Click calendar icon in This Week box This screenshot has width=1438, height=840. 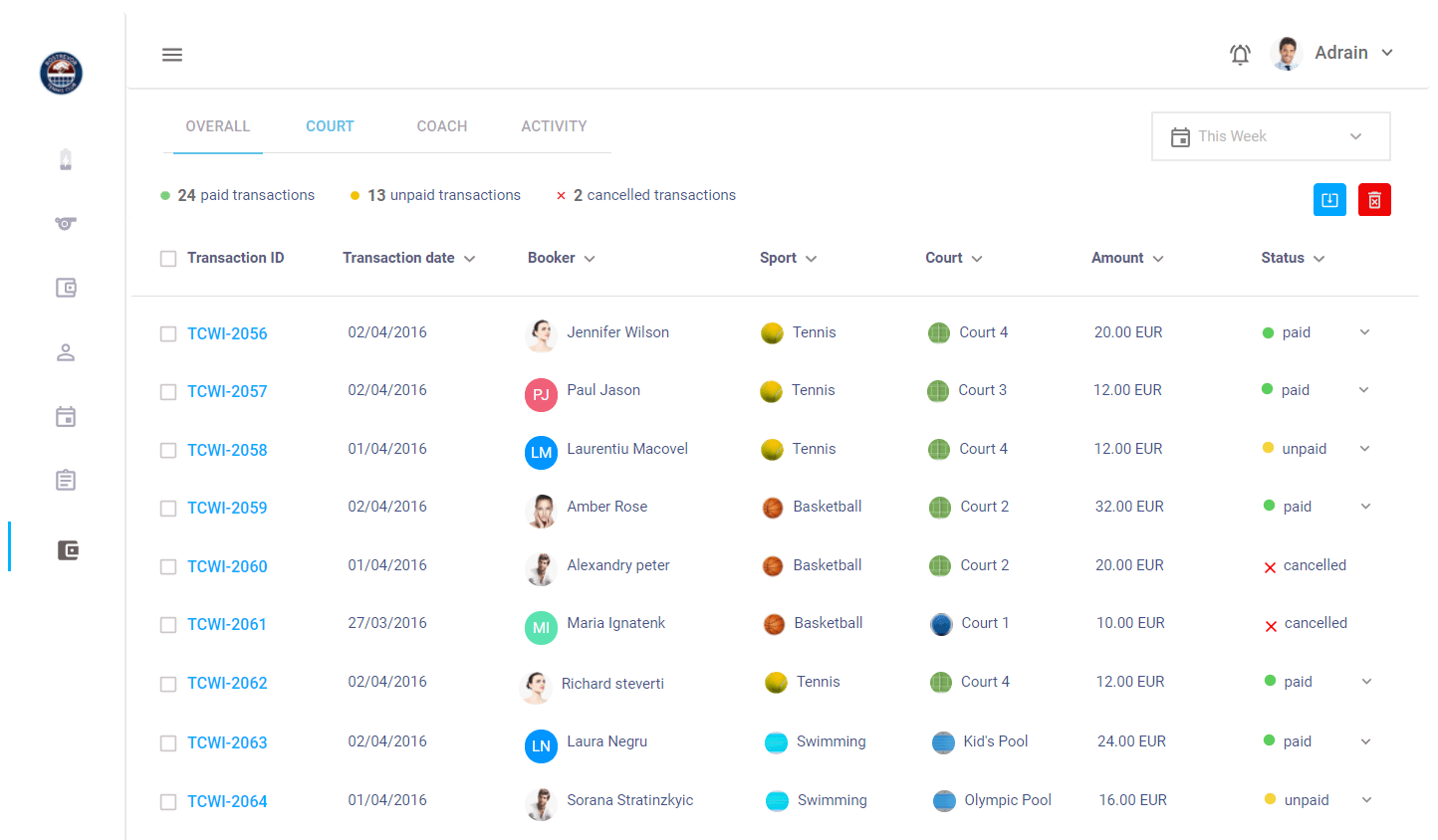click(1180, 137)
